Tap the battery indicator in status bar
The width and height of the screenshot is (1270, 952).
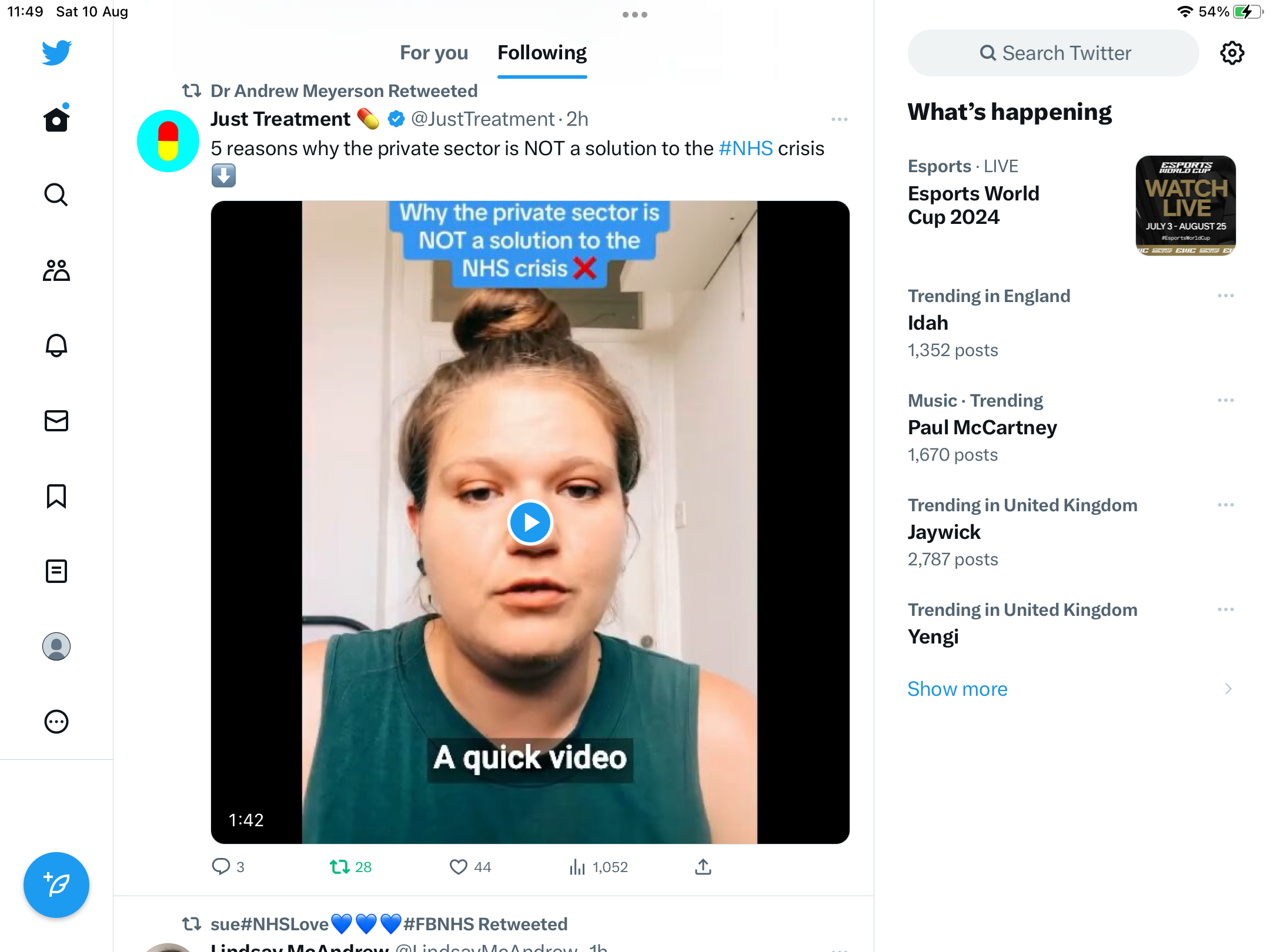click(1247, 12)
